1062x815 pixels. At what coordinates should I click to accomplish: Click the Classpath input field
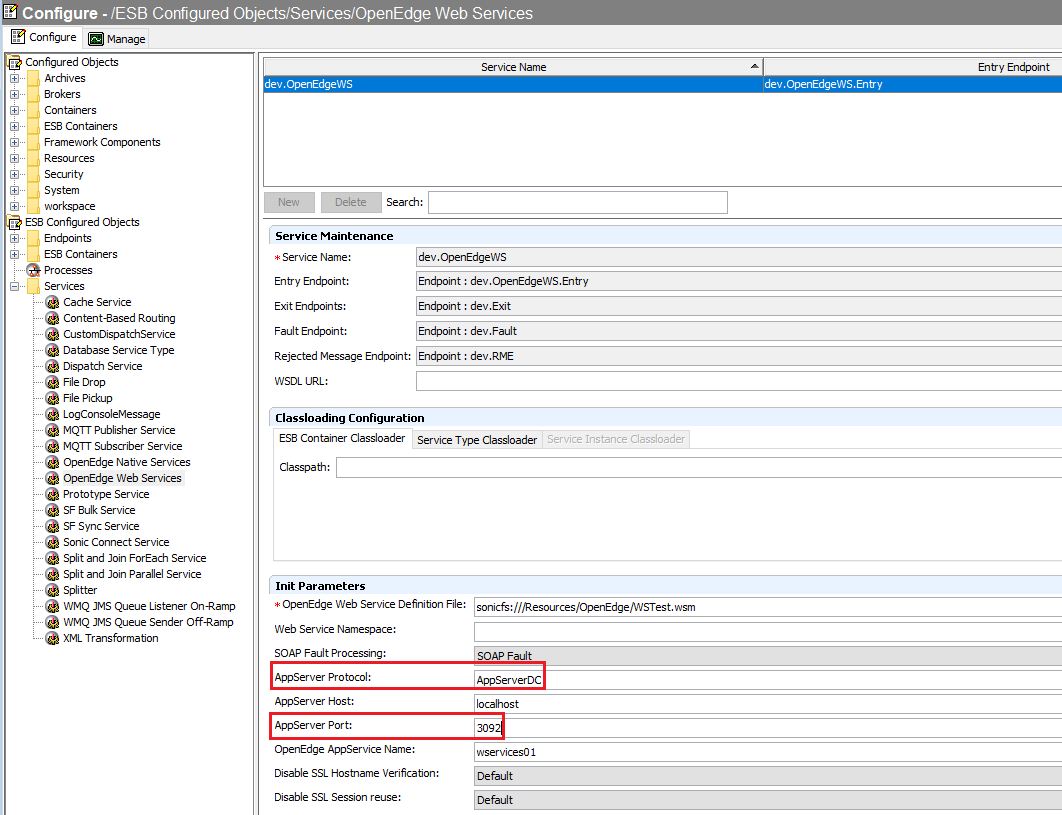(699, 467)
